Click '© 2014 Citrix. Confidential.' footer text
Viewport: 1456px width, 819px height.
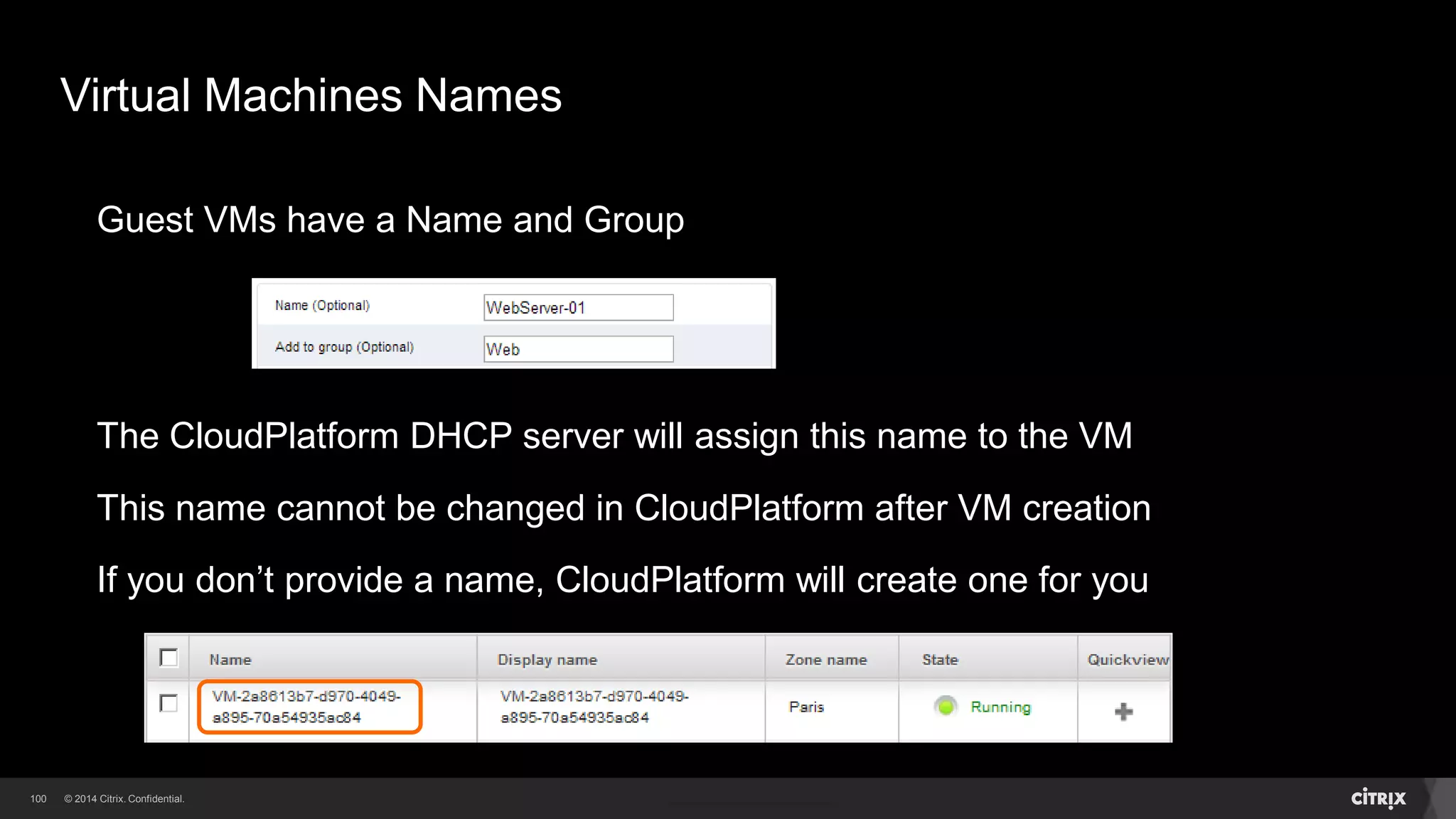124,799
